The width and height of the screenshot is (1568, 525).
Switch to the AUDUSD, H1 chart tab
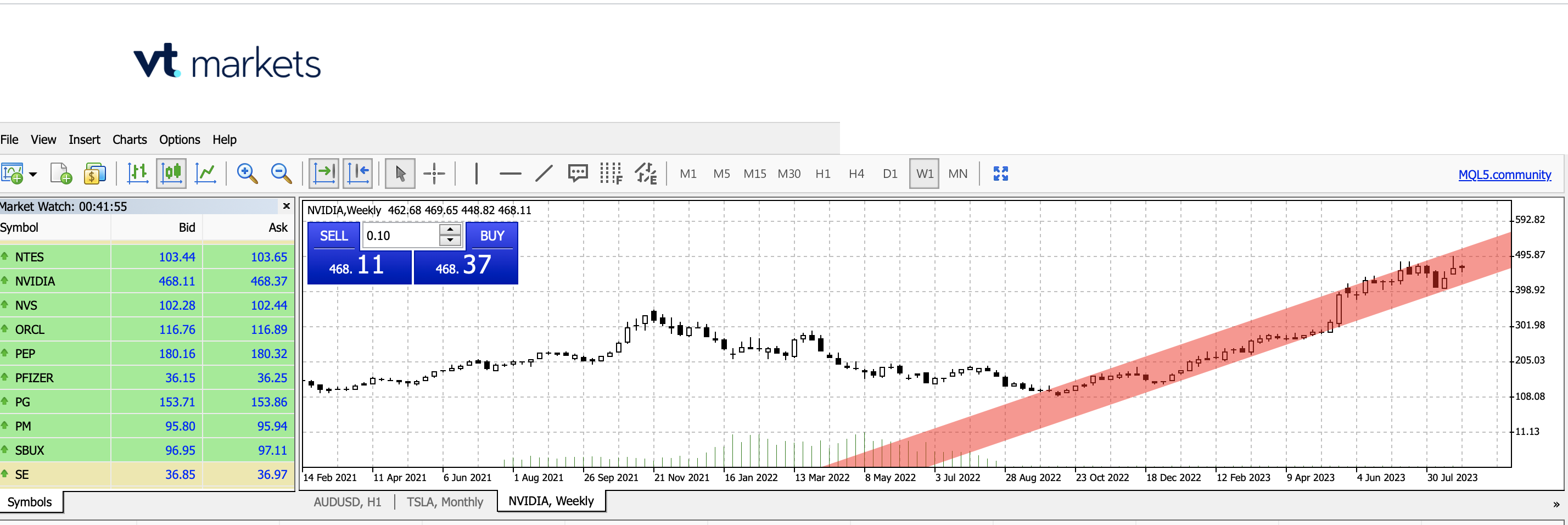[348, 502]
